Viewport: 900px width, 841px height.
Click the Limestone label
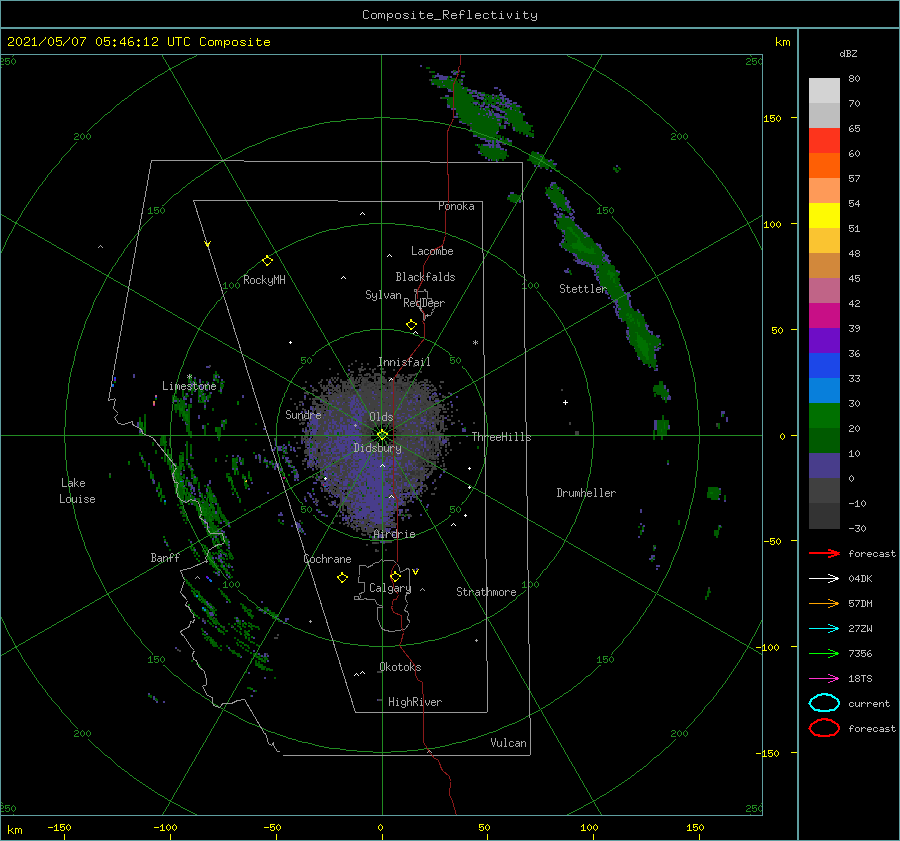189,386
